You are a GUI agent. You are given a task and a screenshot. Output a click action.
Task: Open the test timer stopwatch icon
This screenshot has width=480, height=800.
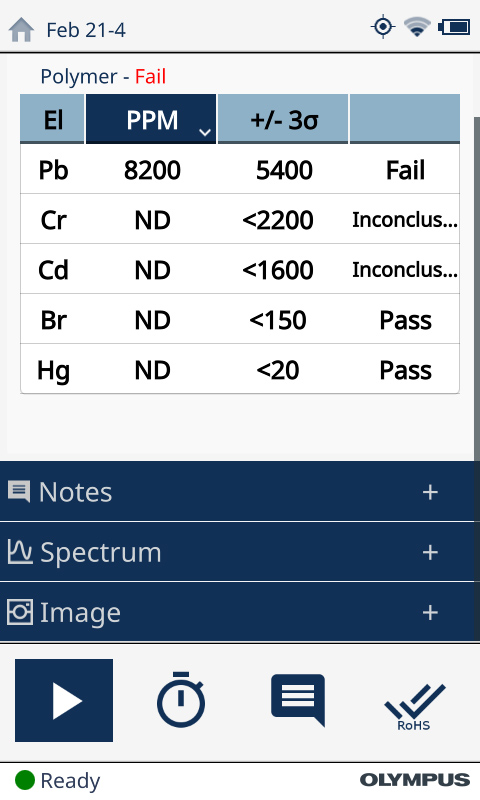pos(181,700)
